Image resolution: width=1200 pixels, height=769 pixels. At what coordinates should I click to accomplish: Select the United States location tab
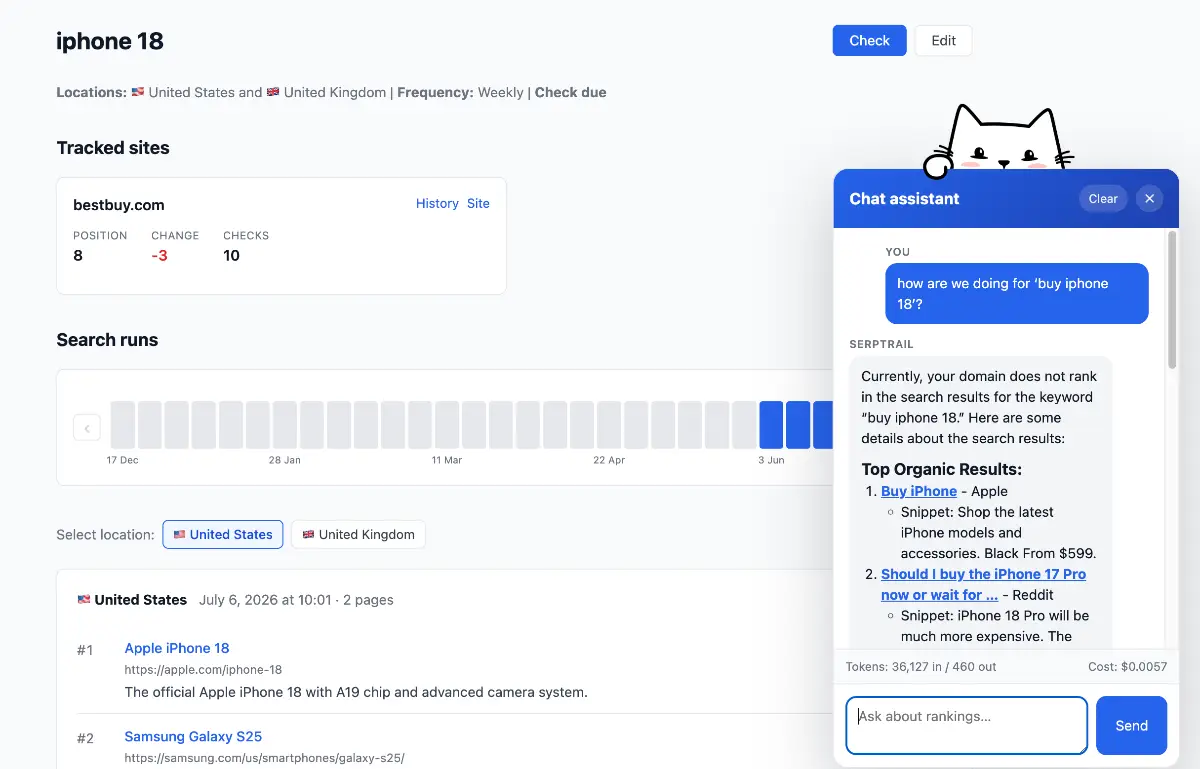coord(223,534)
